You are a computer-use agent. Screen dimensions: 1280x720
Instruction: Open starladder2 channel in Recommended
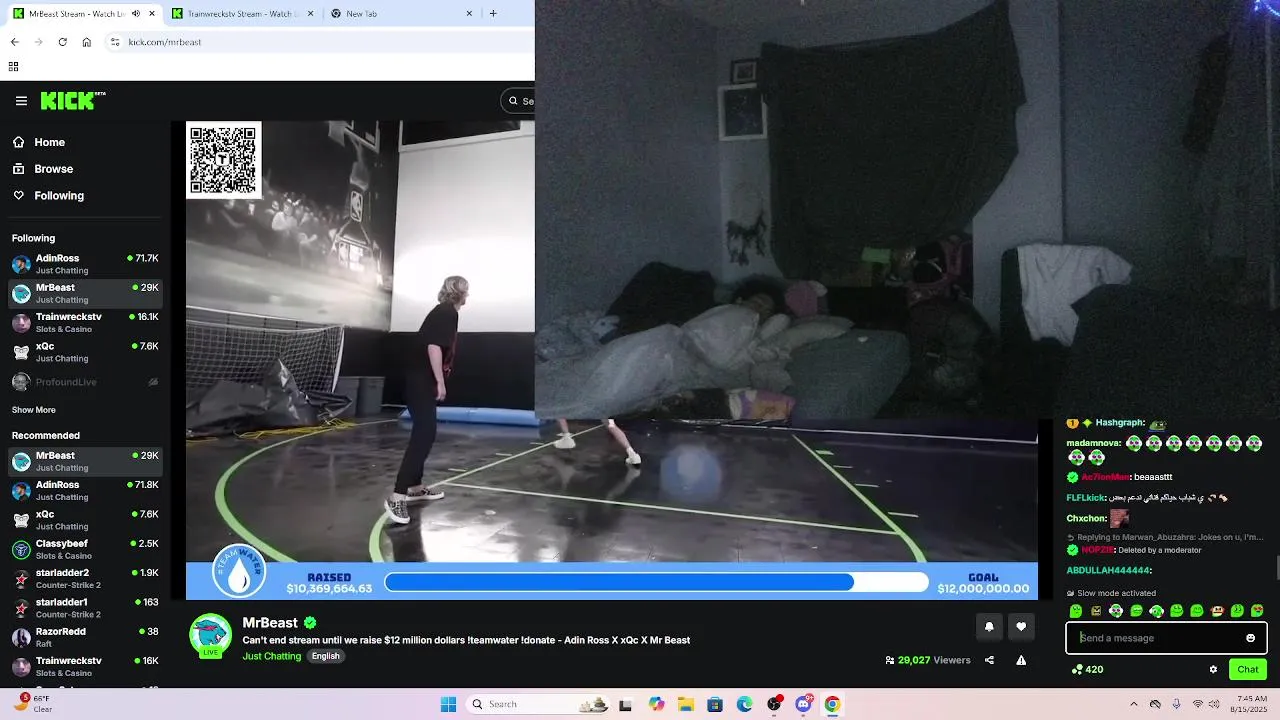85,578
